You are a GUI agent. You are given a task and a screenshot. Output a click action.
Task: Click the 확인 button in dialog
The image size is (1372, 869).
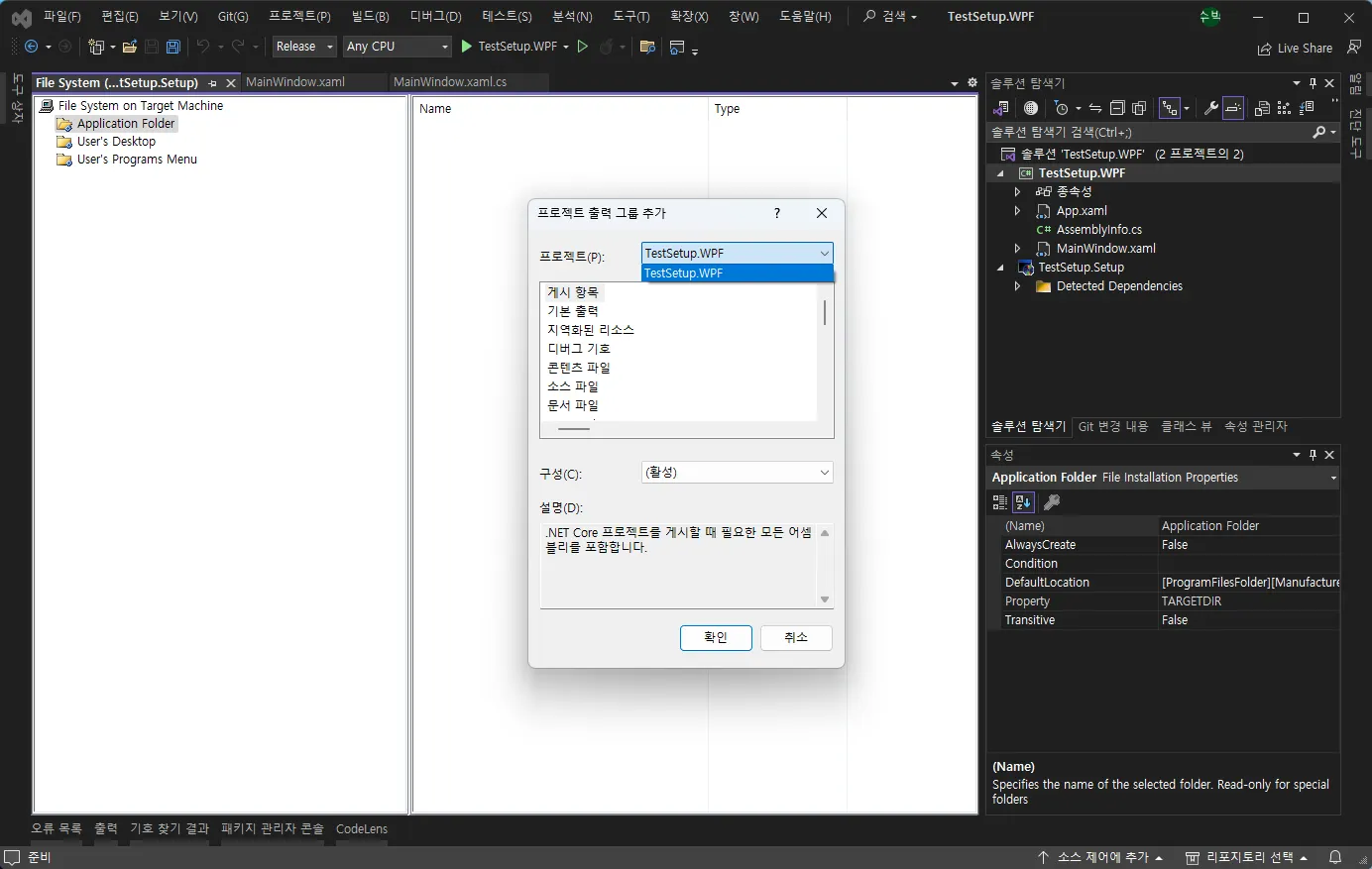coord(716,637)
